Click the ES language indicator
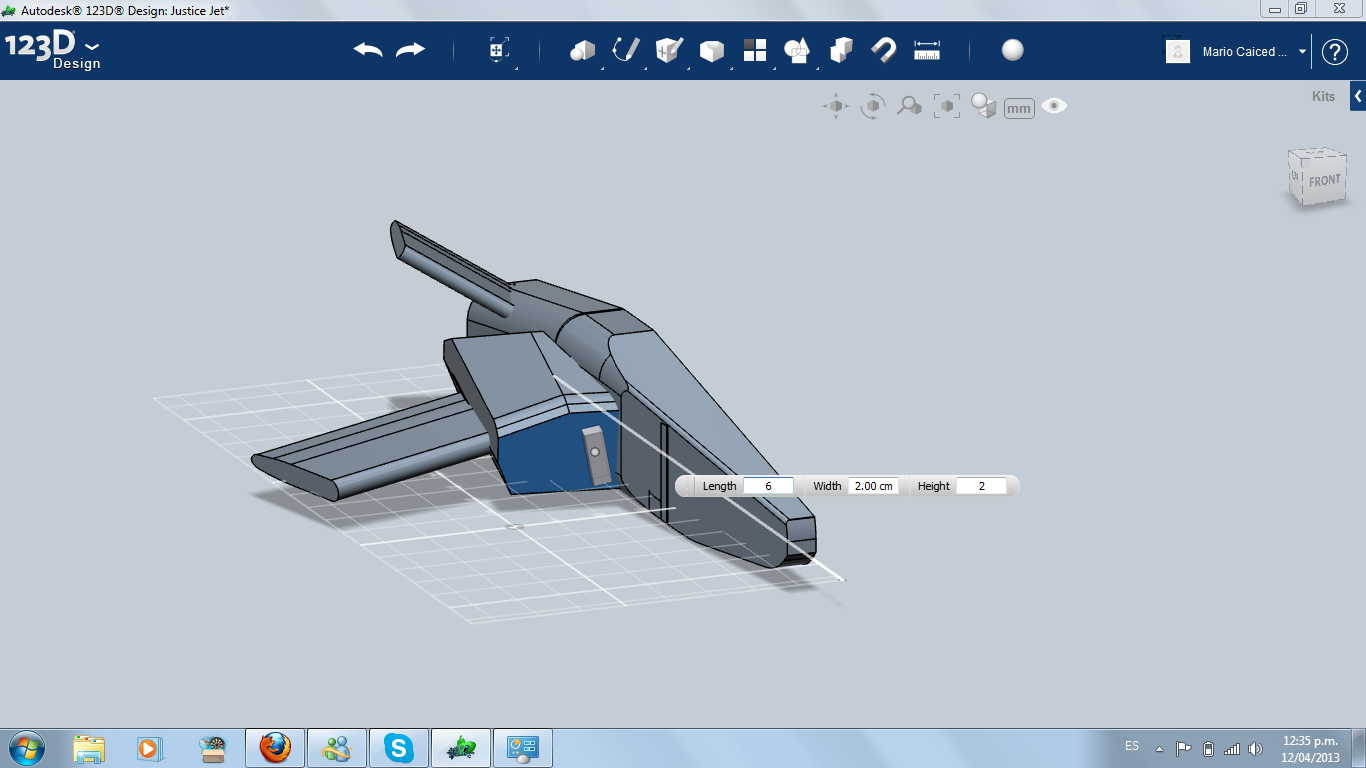1366x768 pixels. 1131,746
